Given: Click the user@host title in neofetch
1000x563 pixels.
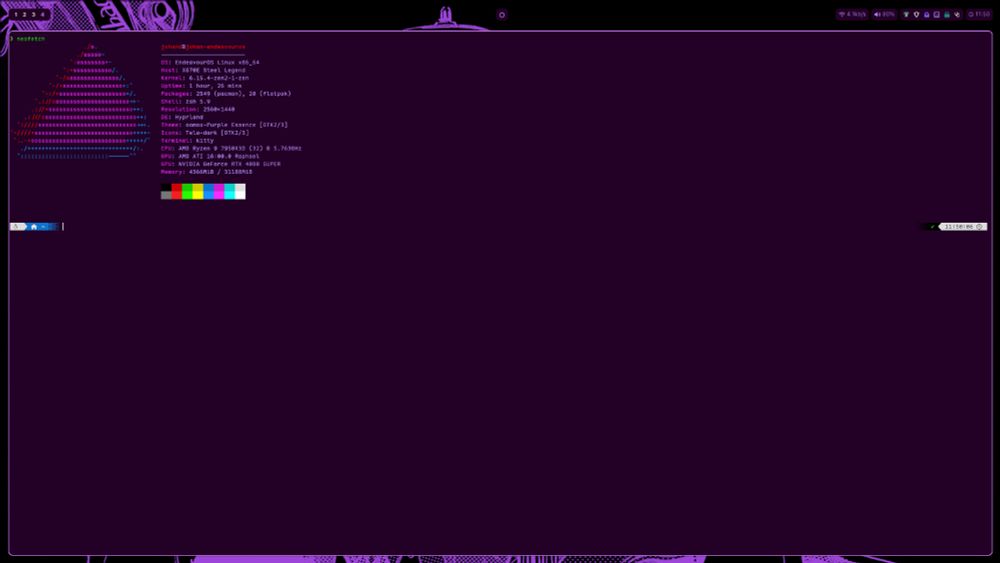Looking at the screenshot, I should point(203,47).
